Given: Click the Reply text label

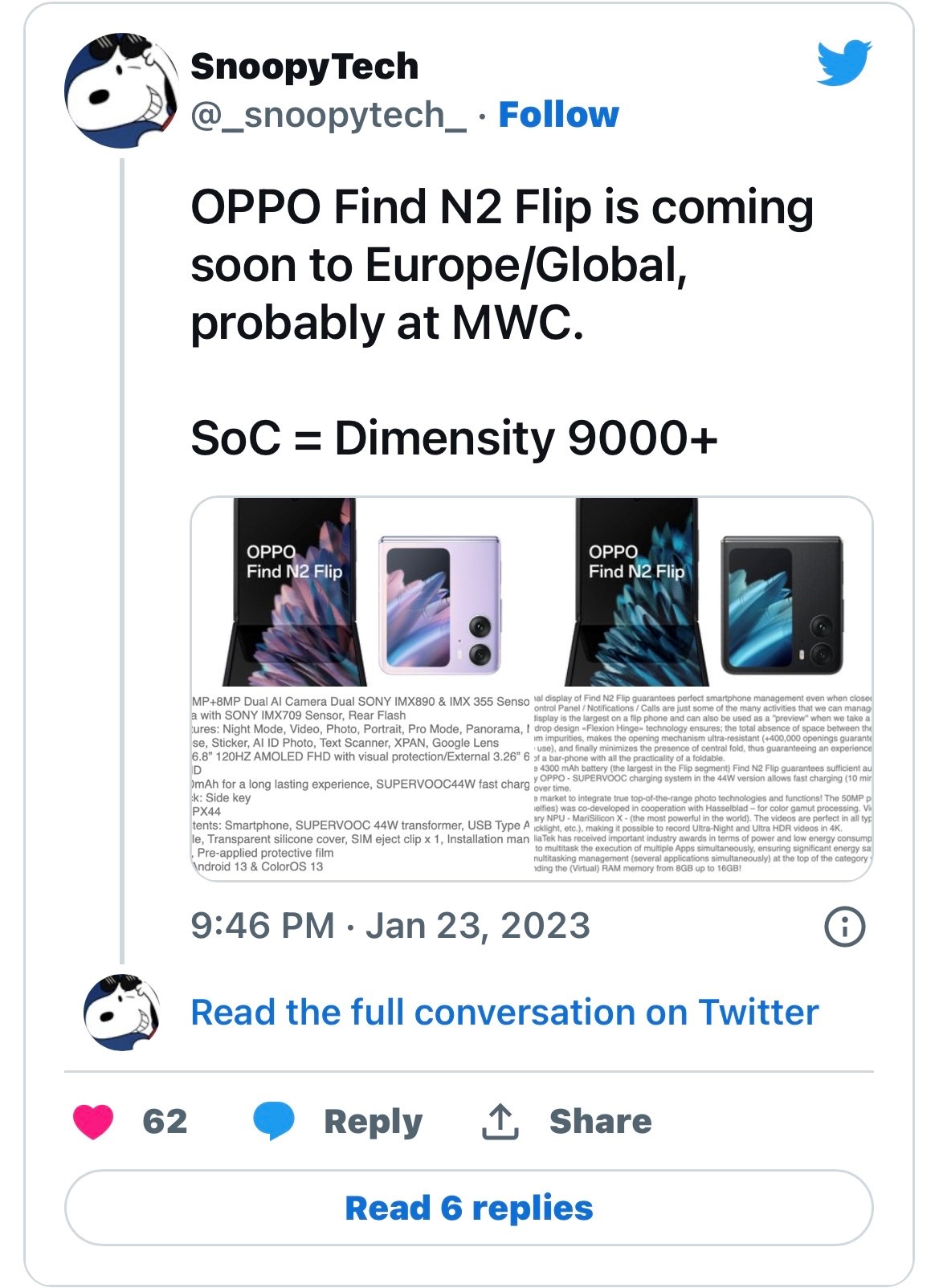Looking at the screenshot, I should pyautogui.click(x=373, y=1122).
